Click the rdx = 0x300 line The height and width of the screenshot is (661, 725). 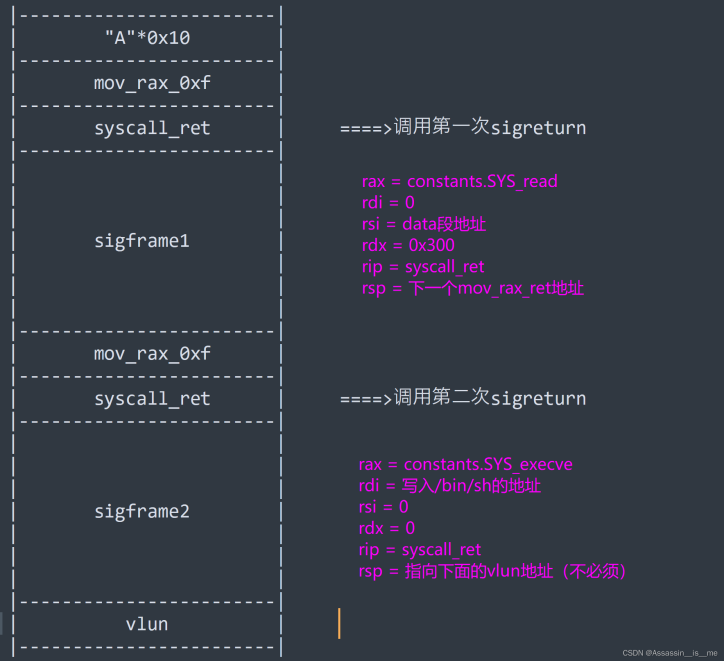click(409, 245)
